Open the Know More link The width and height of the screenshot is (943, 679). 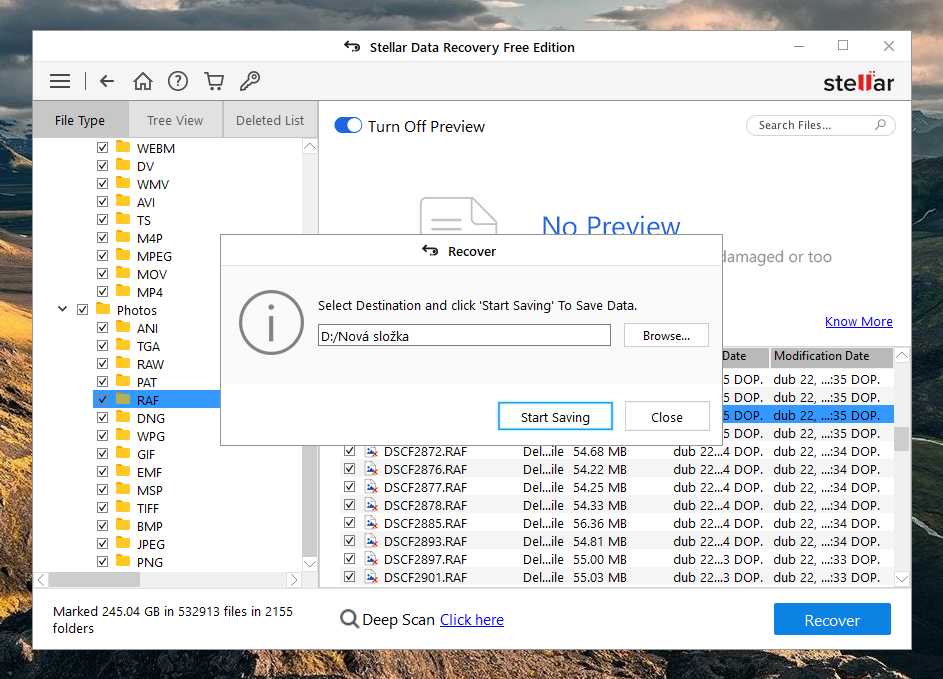point(859,321)
